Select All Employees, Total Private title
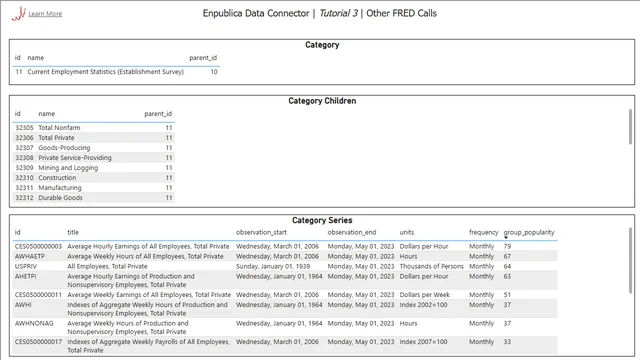 107,267
